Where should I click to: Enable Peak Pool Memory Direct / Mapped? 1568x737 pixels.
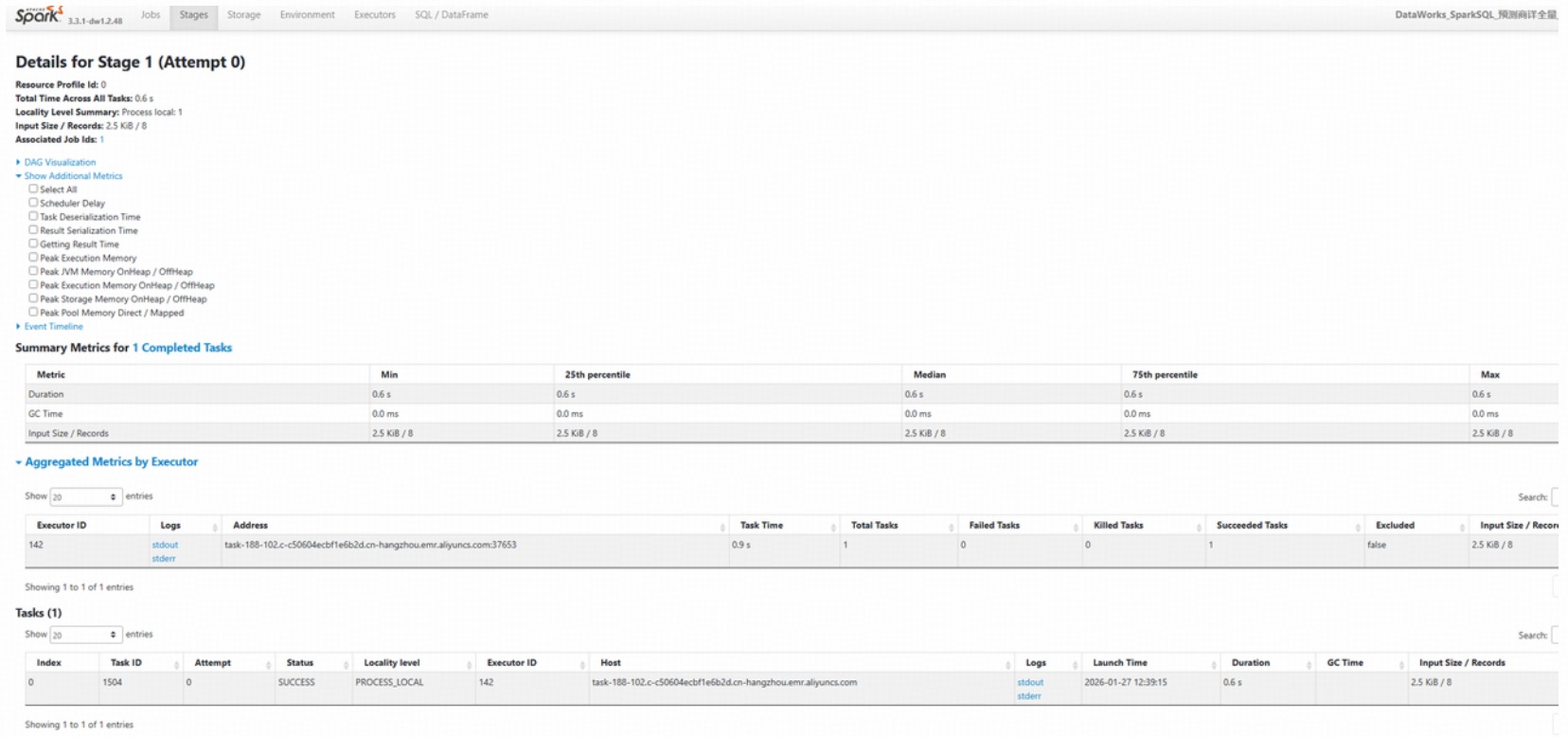click(33, 313)
